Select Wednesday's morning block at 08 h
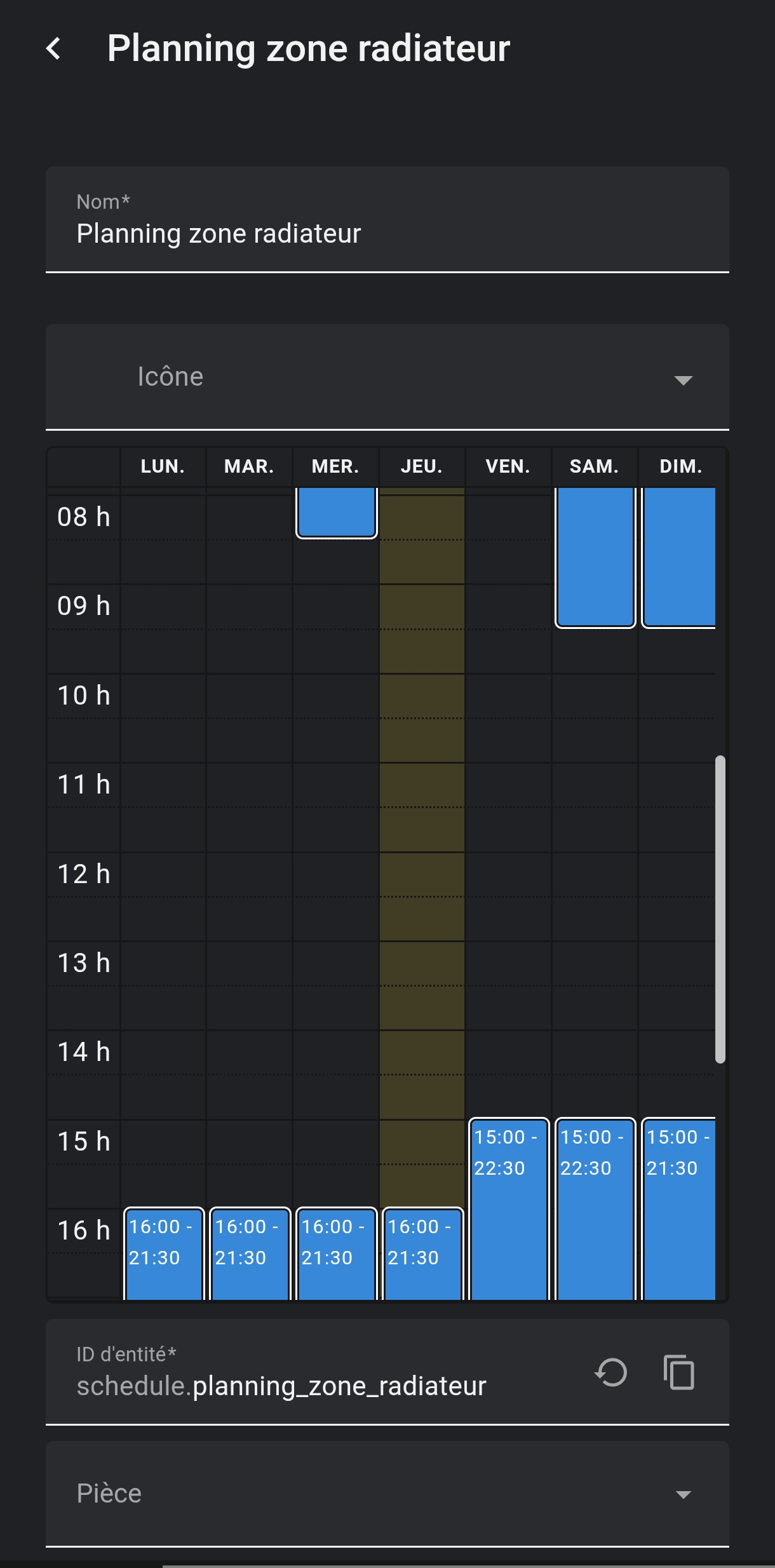Viewport: 775px width, 1568px height. [336, 512]
